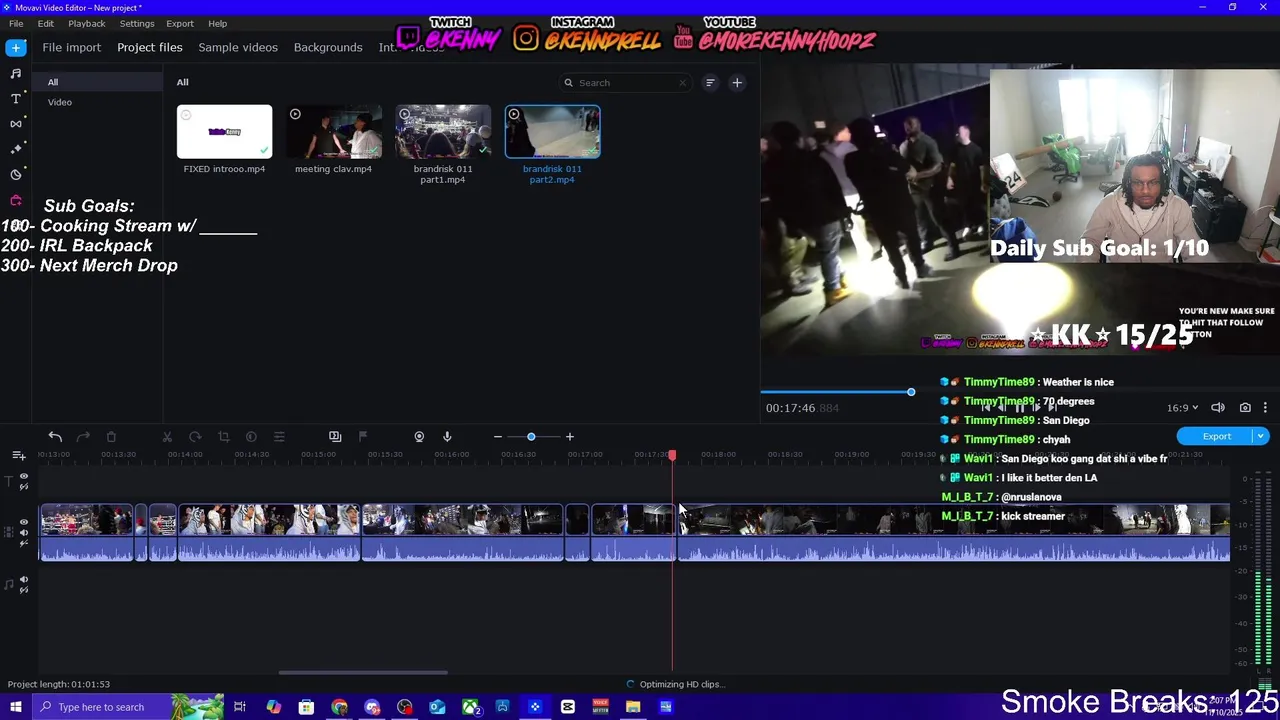Screen dimensions: 1280x720
Task: Toggle the audio track link icon
Action: 24,590
